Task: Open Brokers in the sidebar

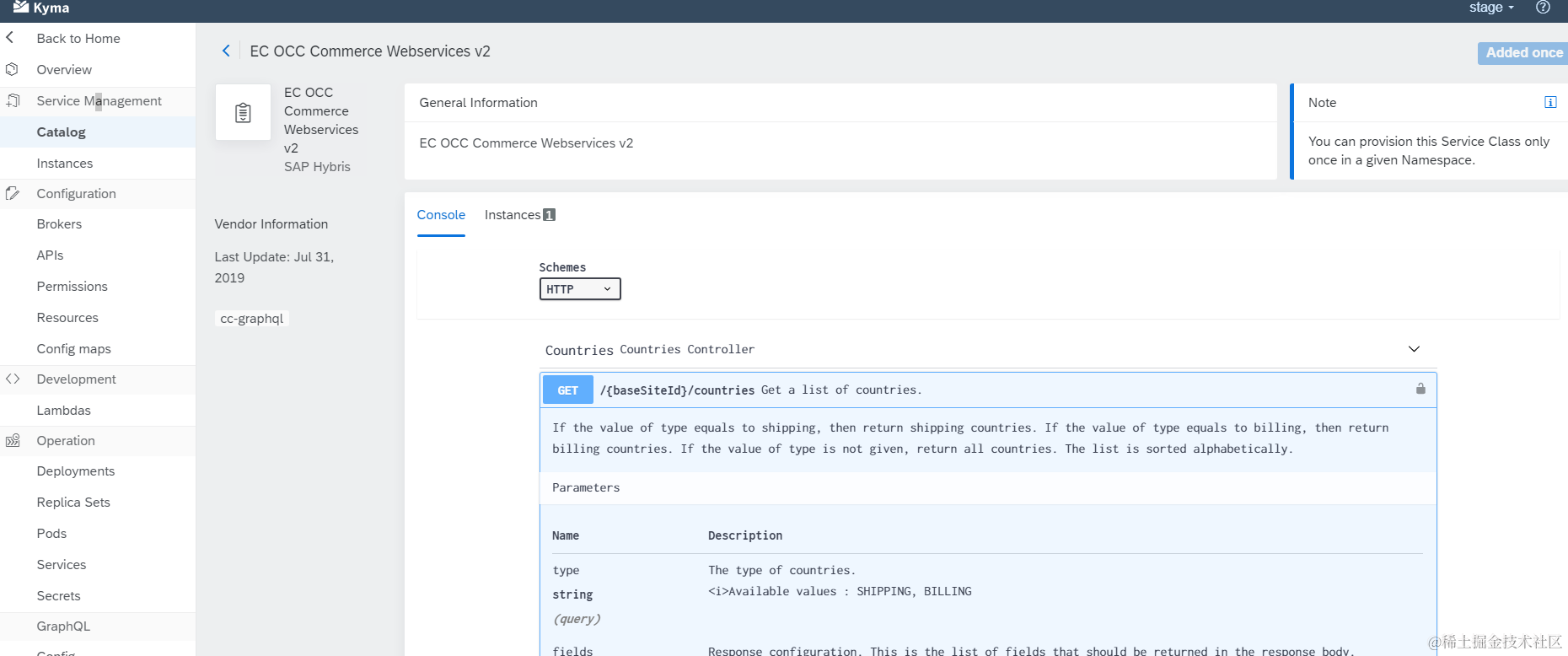Action: pyautogui.click(x=59, y=223)
